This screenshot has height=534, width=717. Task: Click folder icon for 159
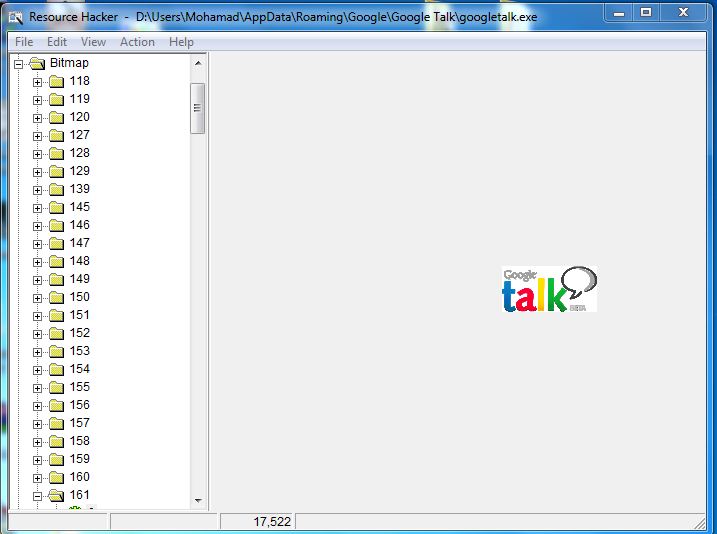point(56,459)
